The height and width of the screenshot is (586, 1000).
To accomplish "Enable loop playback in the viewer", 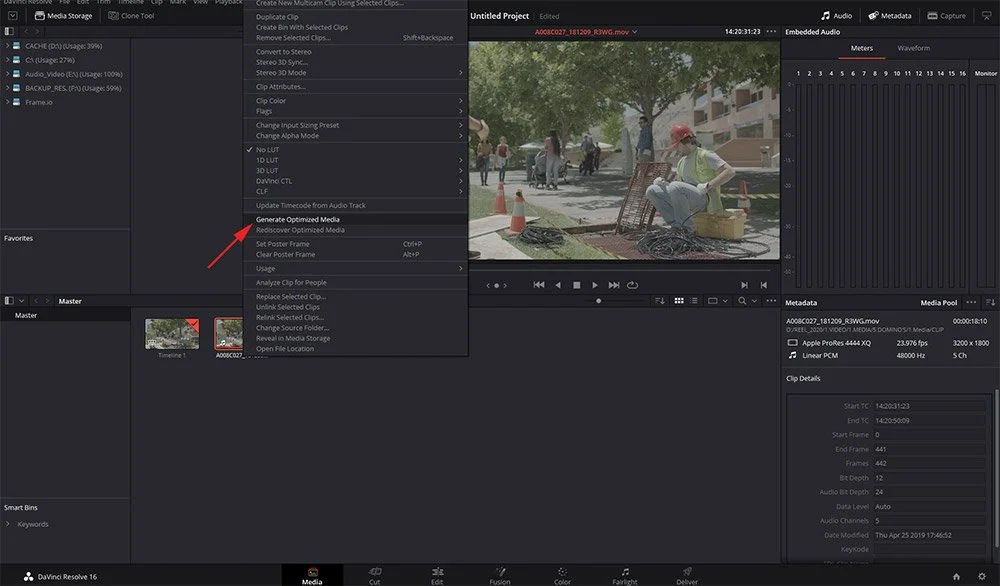I will (x=633, y=285).
